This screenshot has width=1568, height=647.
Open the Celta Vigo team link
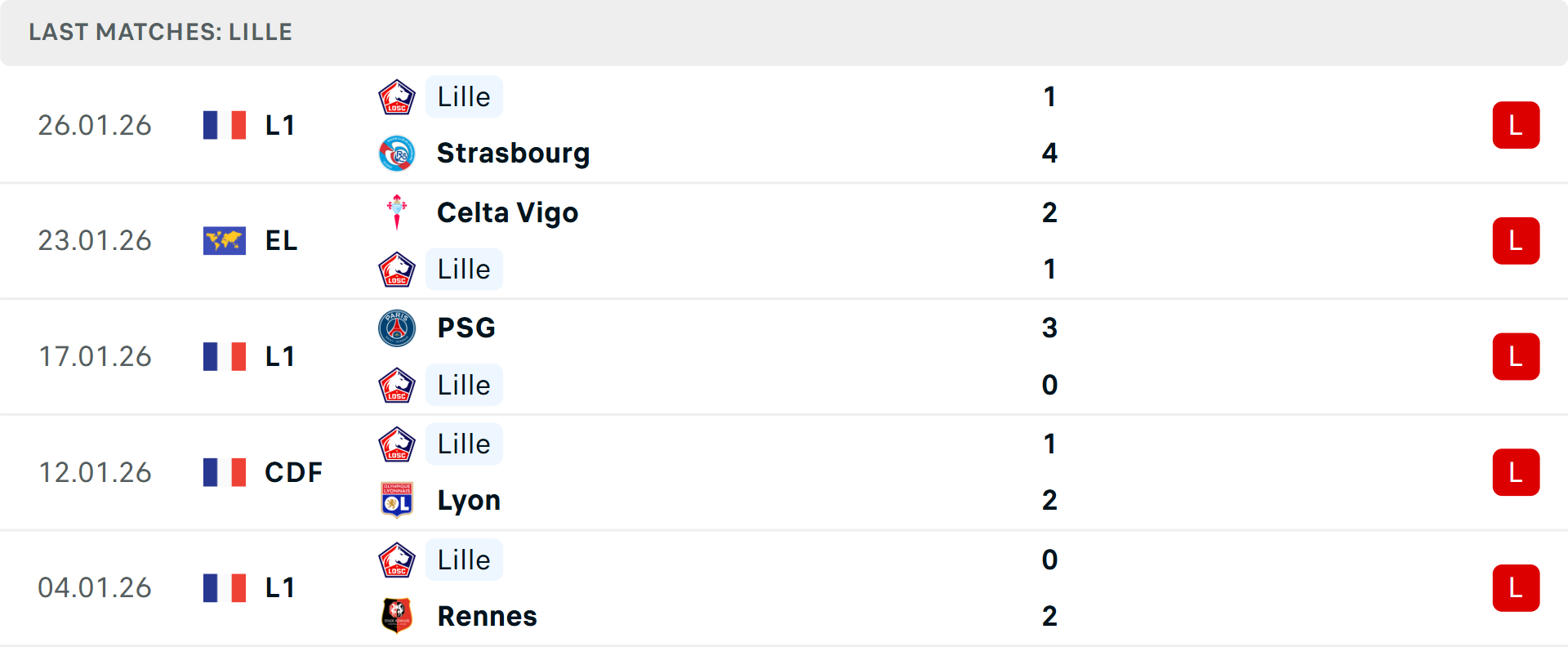(507, 213)
